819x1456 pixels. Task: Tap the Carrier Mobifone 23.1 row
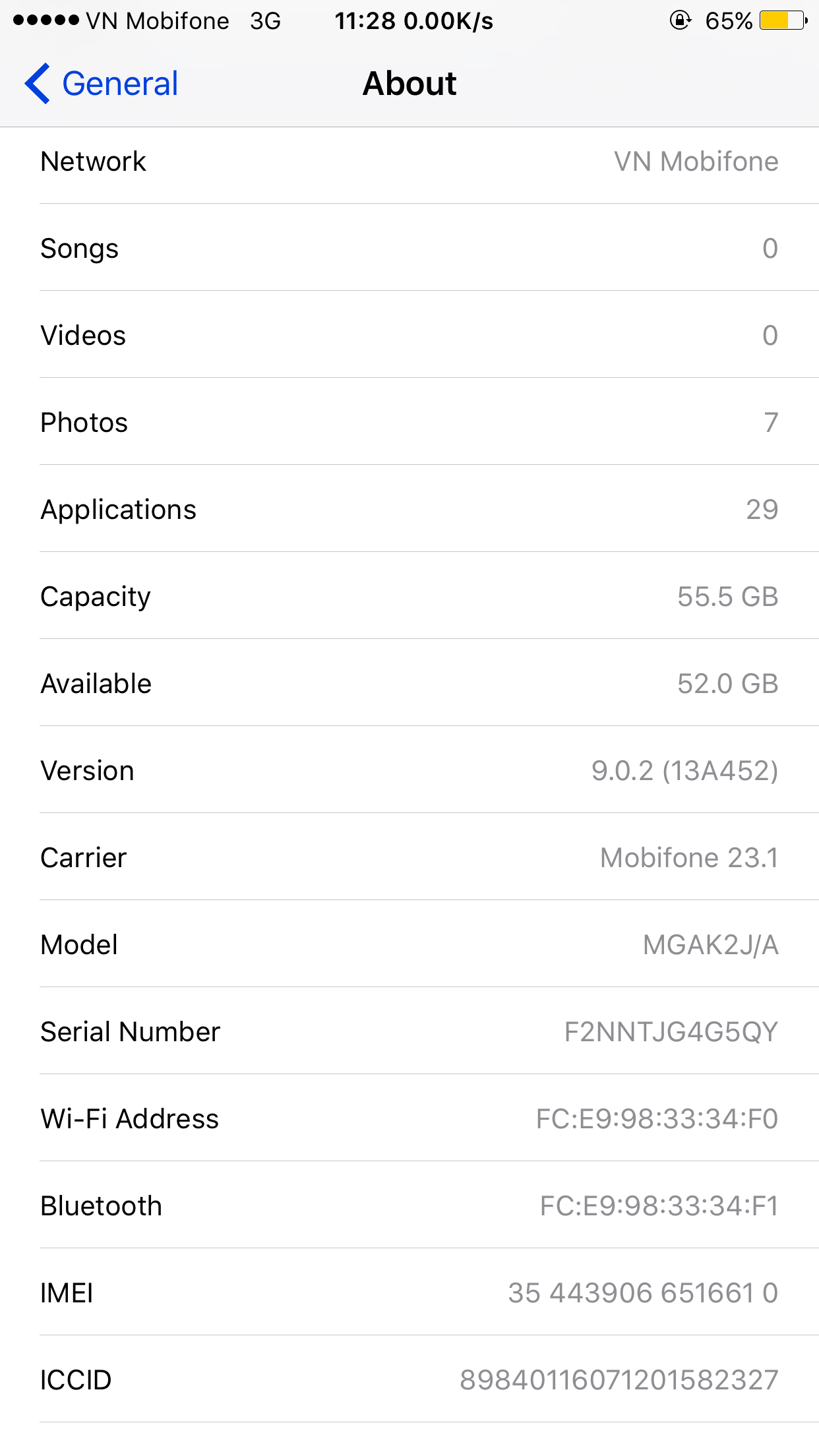(409, 857)
